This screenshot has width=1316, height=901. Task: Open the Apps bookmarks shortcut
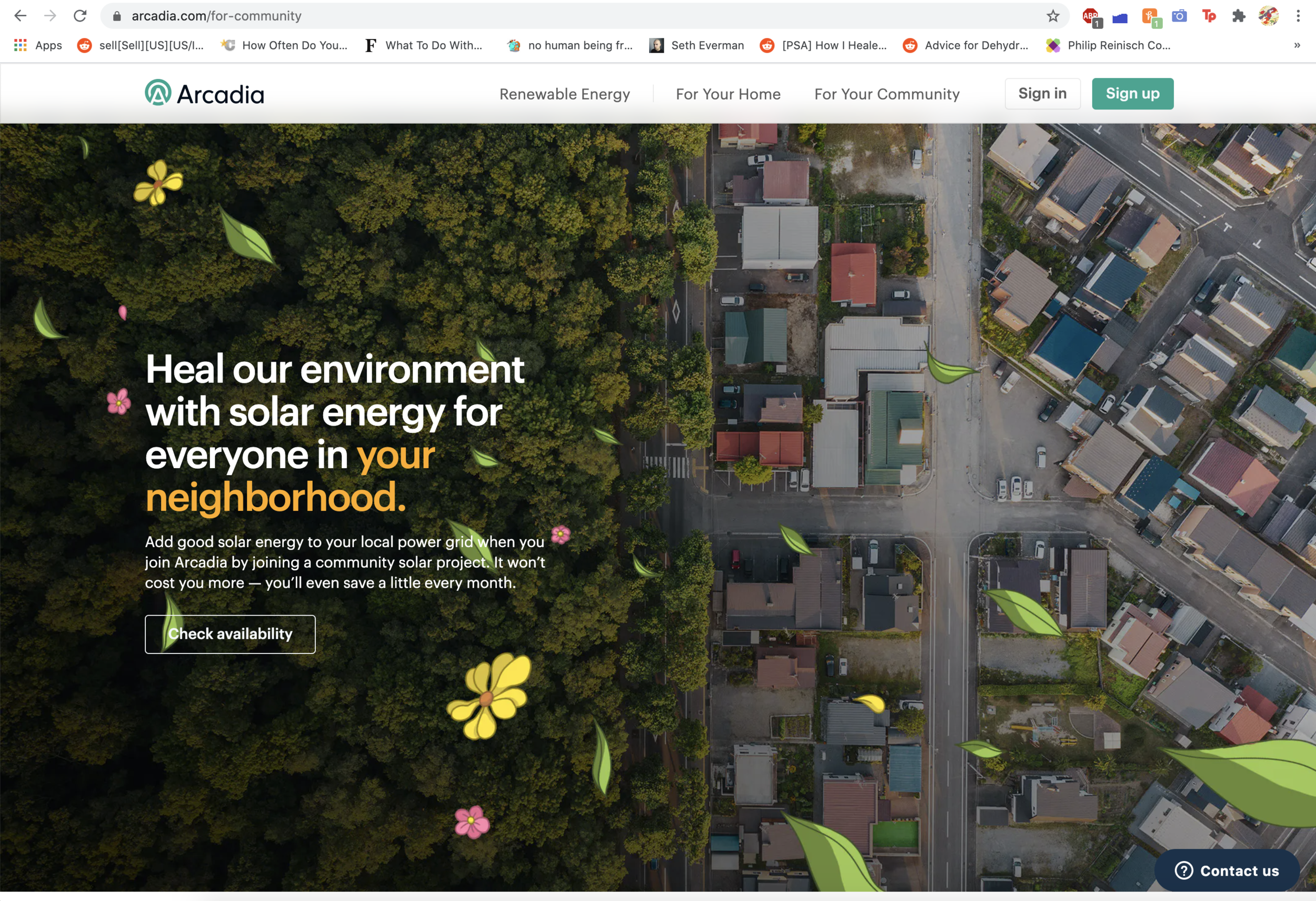tap(38, 45)
